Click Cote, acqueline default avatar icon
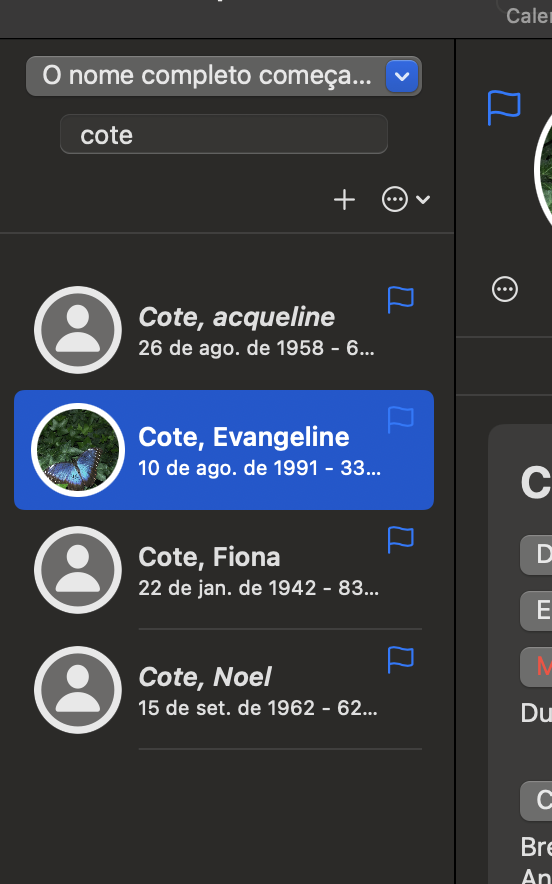 pos(78,330)
